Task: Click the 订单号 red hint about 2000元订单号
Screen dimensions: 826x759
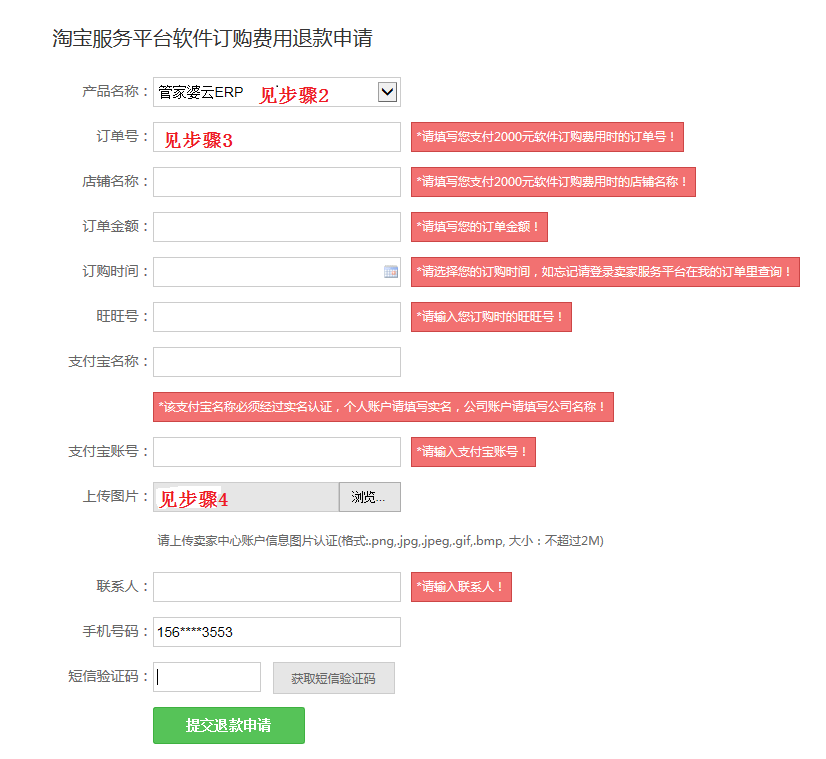Action: point(547,137)
